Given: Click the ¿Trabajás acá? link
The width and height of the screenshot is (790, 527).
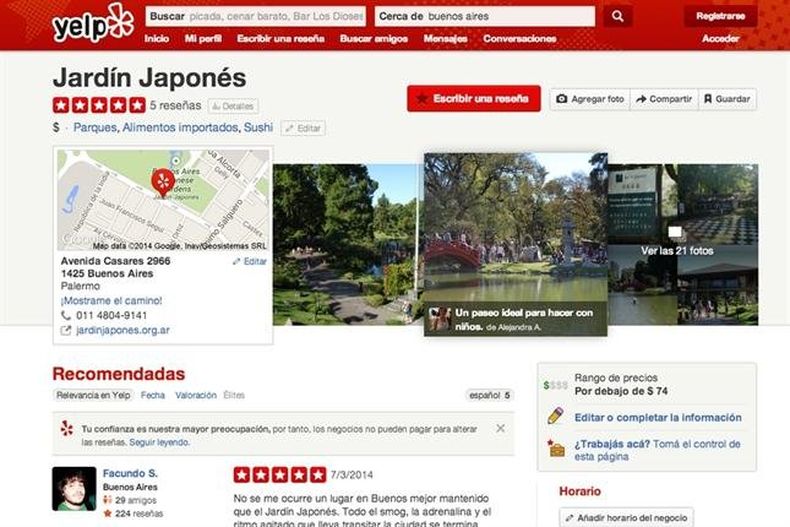Looking at the screenshot, I should pos(612,444).
